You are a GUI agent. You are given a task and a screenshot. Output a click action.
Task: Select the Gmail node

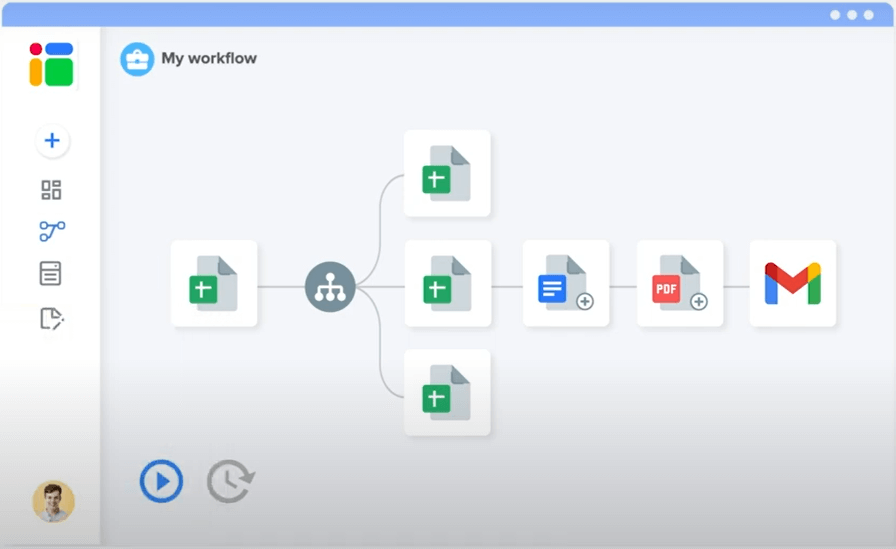793,283
